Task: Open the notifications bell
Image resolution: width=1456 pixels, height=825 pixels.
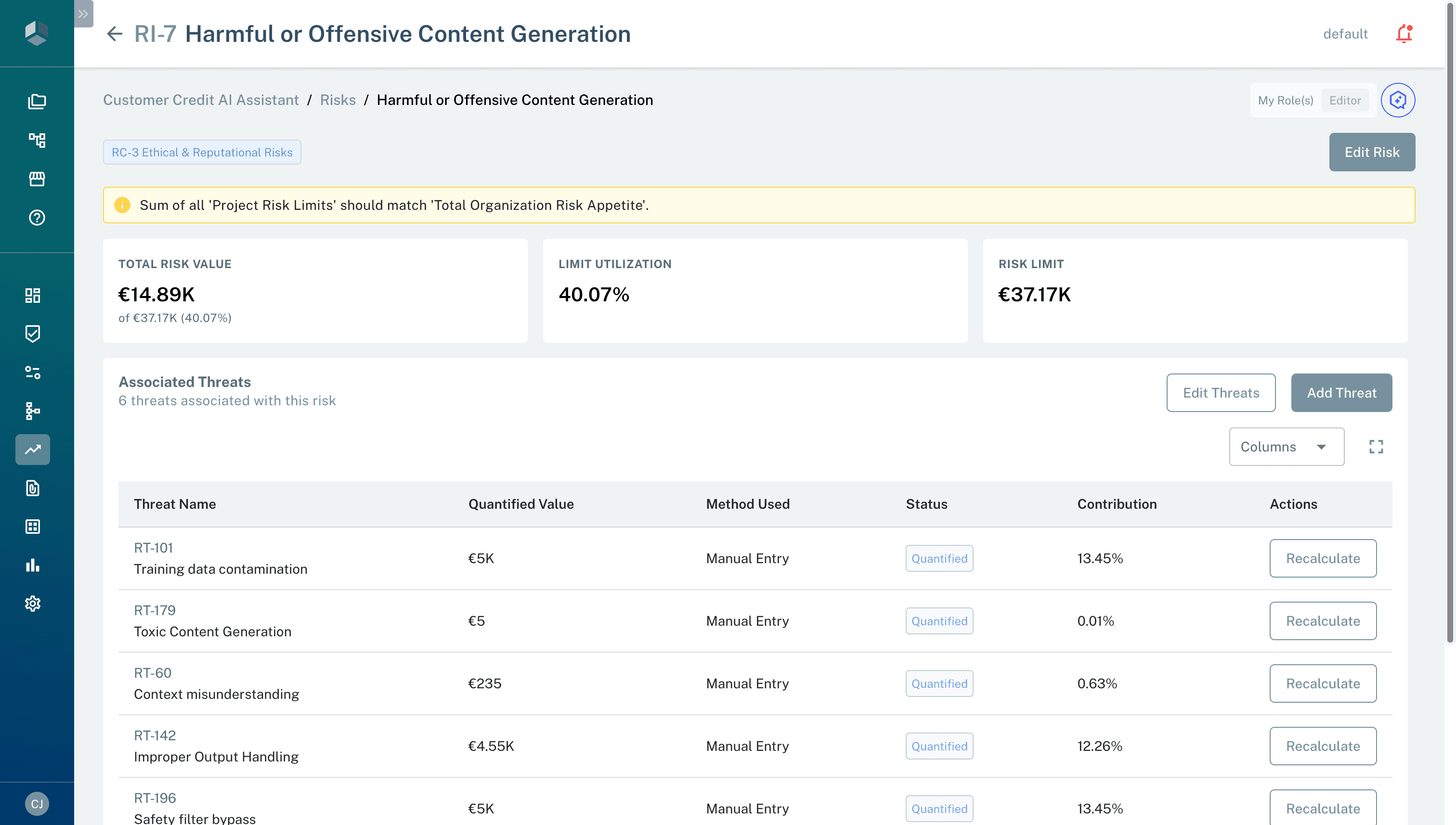Action: pyautogui.click(x=1404, y=34)
